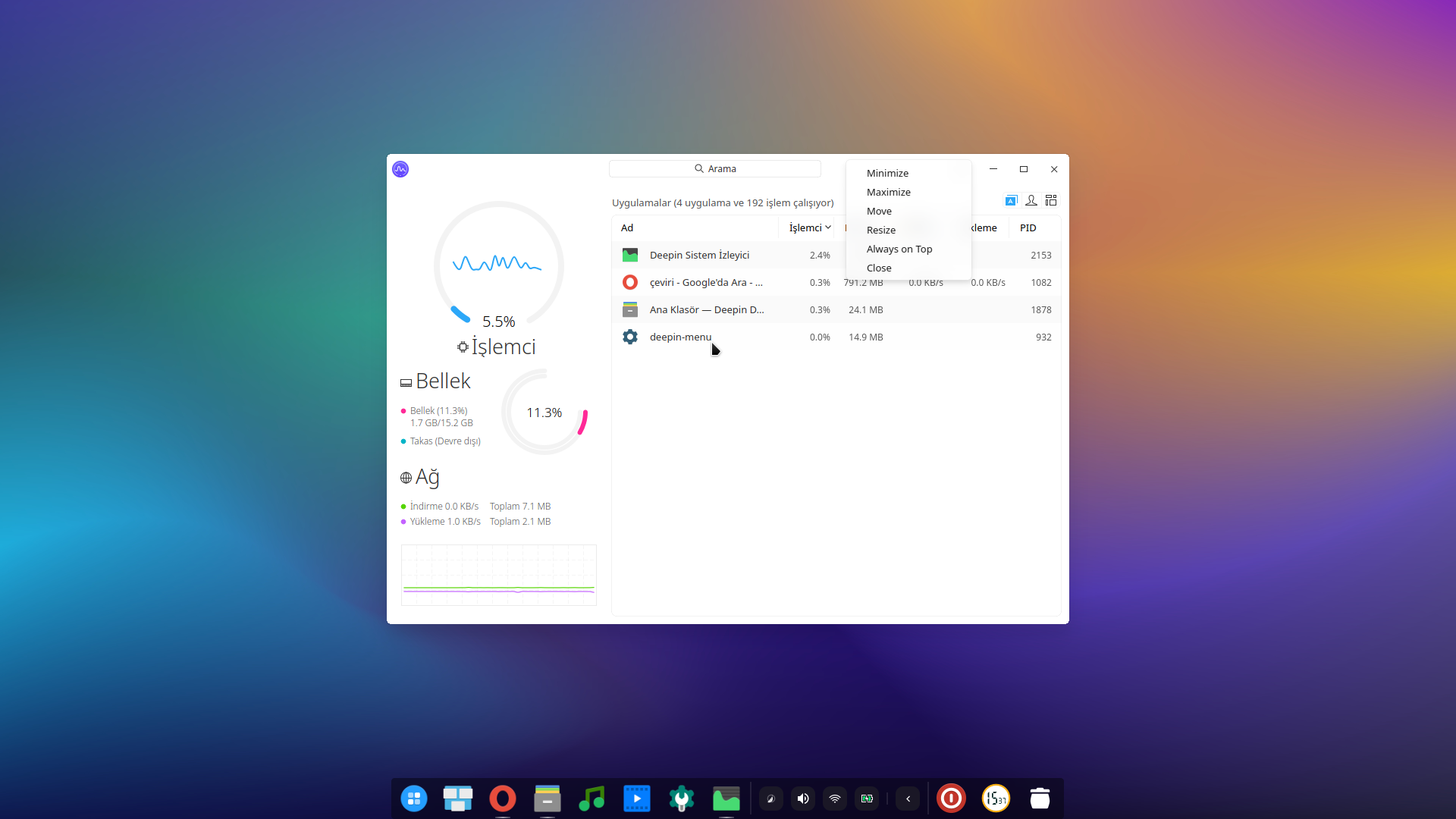1456x819 pixels.
Task: Expand the Ad column header sorting
Action: (x=627, y=227)
